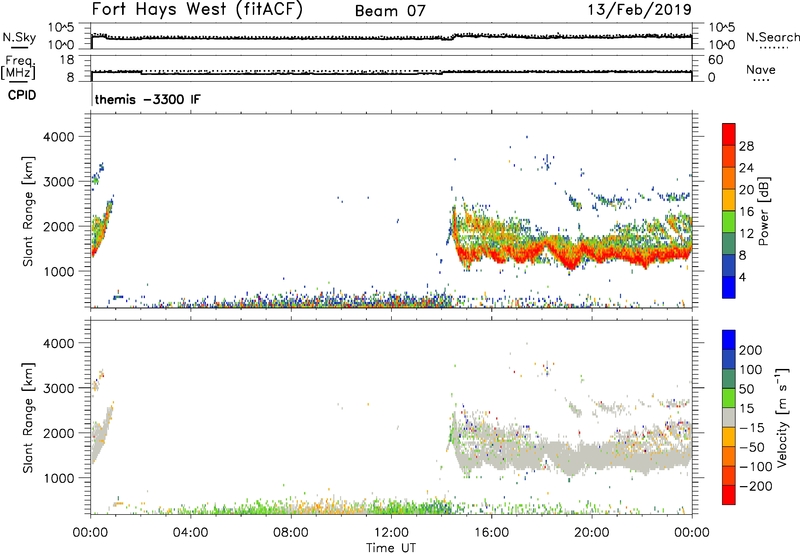Select the "20:00" time tick label
The height and width of the screenshot is (554, 800).
pyautogui.click(x=592, y=533)
